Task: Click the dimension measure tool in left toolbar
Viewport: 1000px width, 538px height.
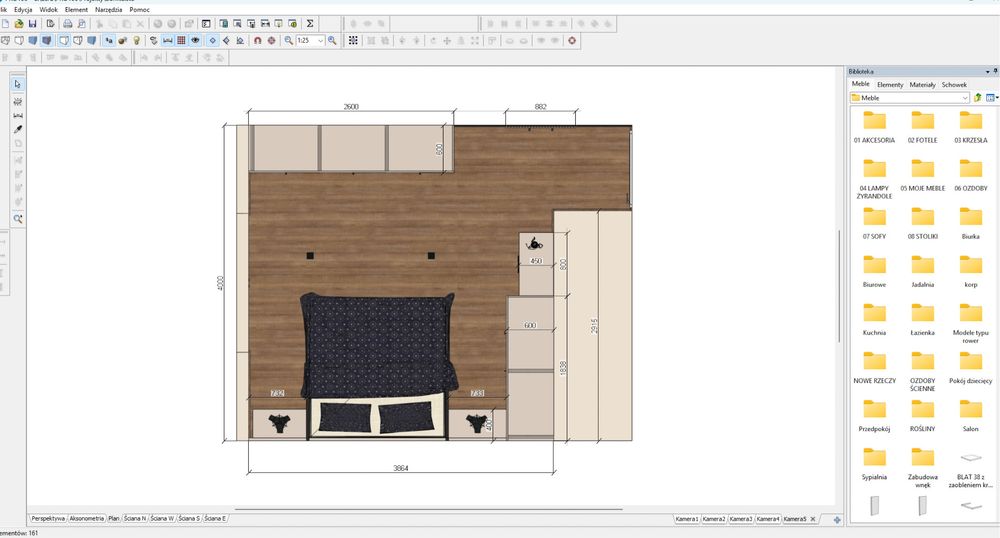Action: (x=18, y=115)
